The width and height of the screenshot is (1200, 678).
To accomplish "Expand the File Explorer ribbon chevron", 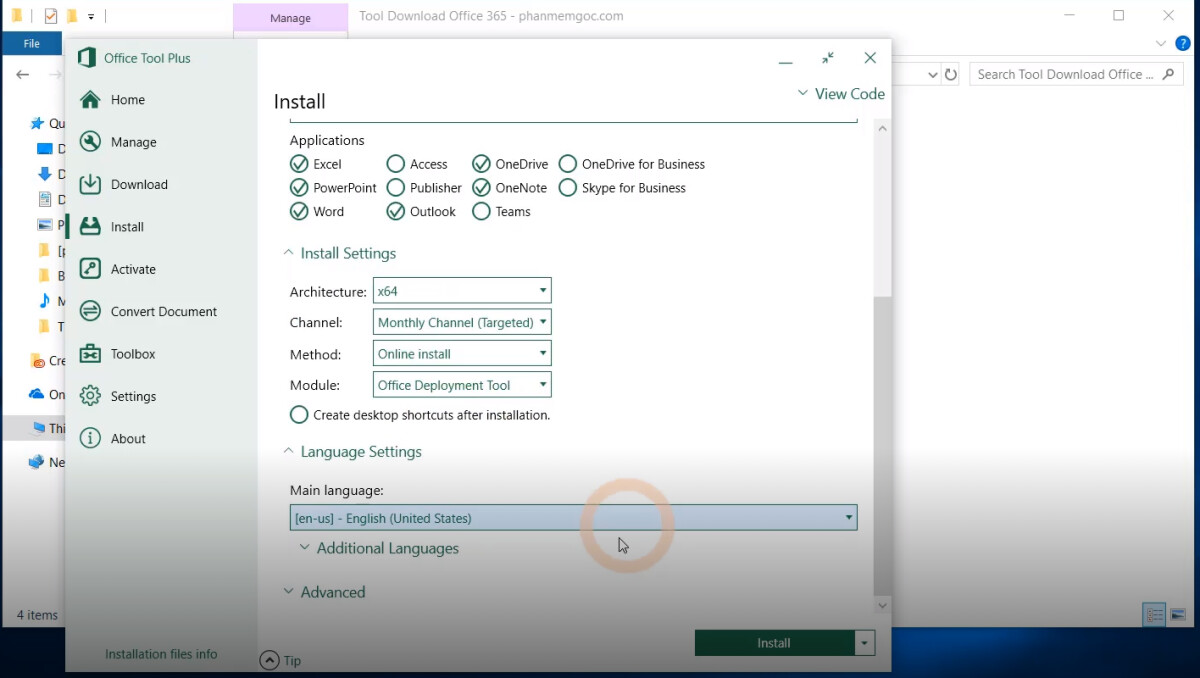I will (x=1161, y=43).
